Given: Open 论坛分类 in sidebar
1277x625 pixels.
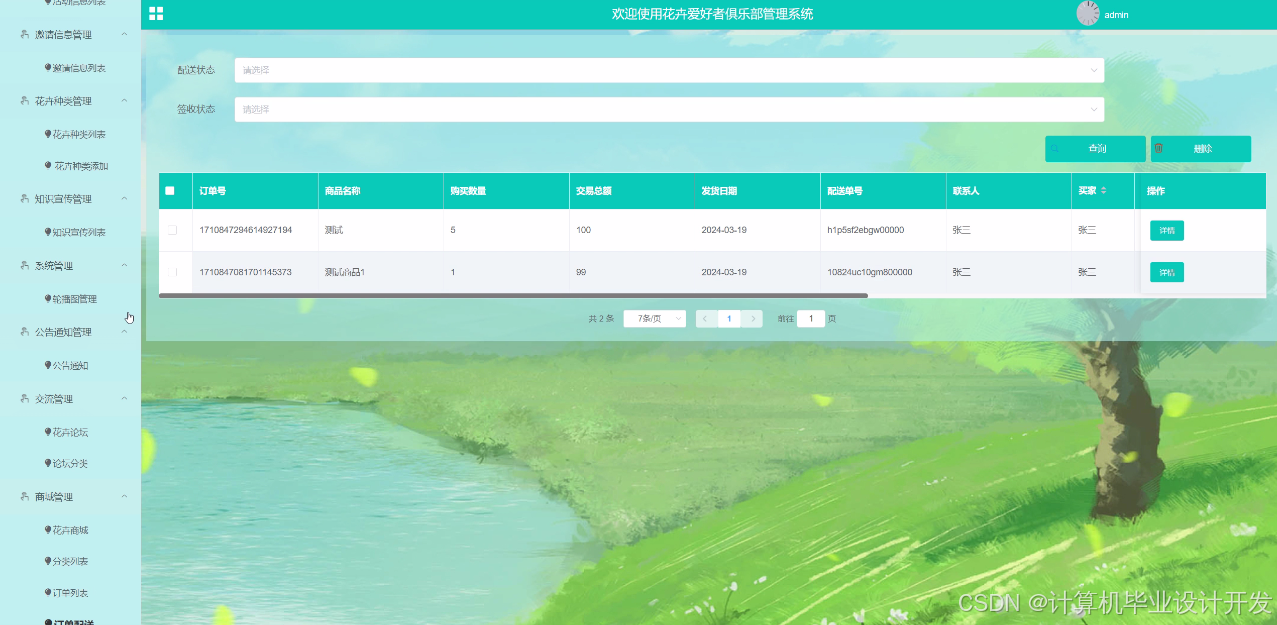Looking at the screenshot, I should (70, 464).
